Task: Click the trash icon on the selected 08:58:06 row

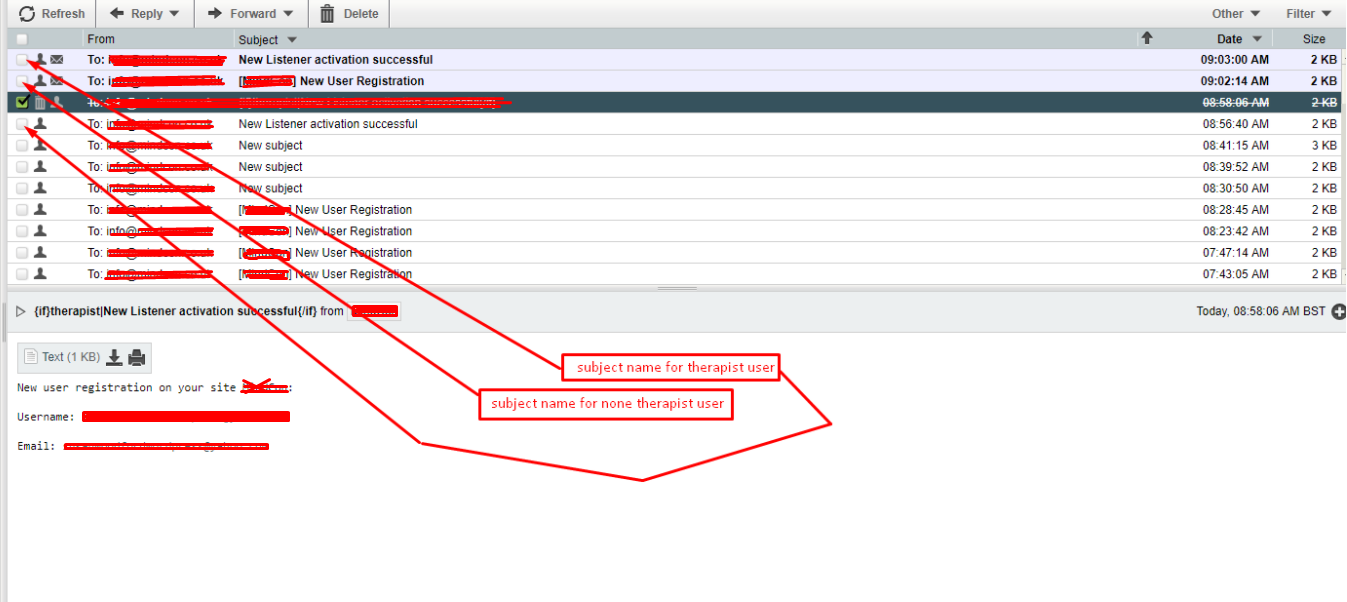Action: pos(40,102)
